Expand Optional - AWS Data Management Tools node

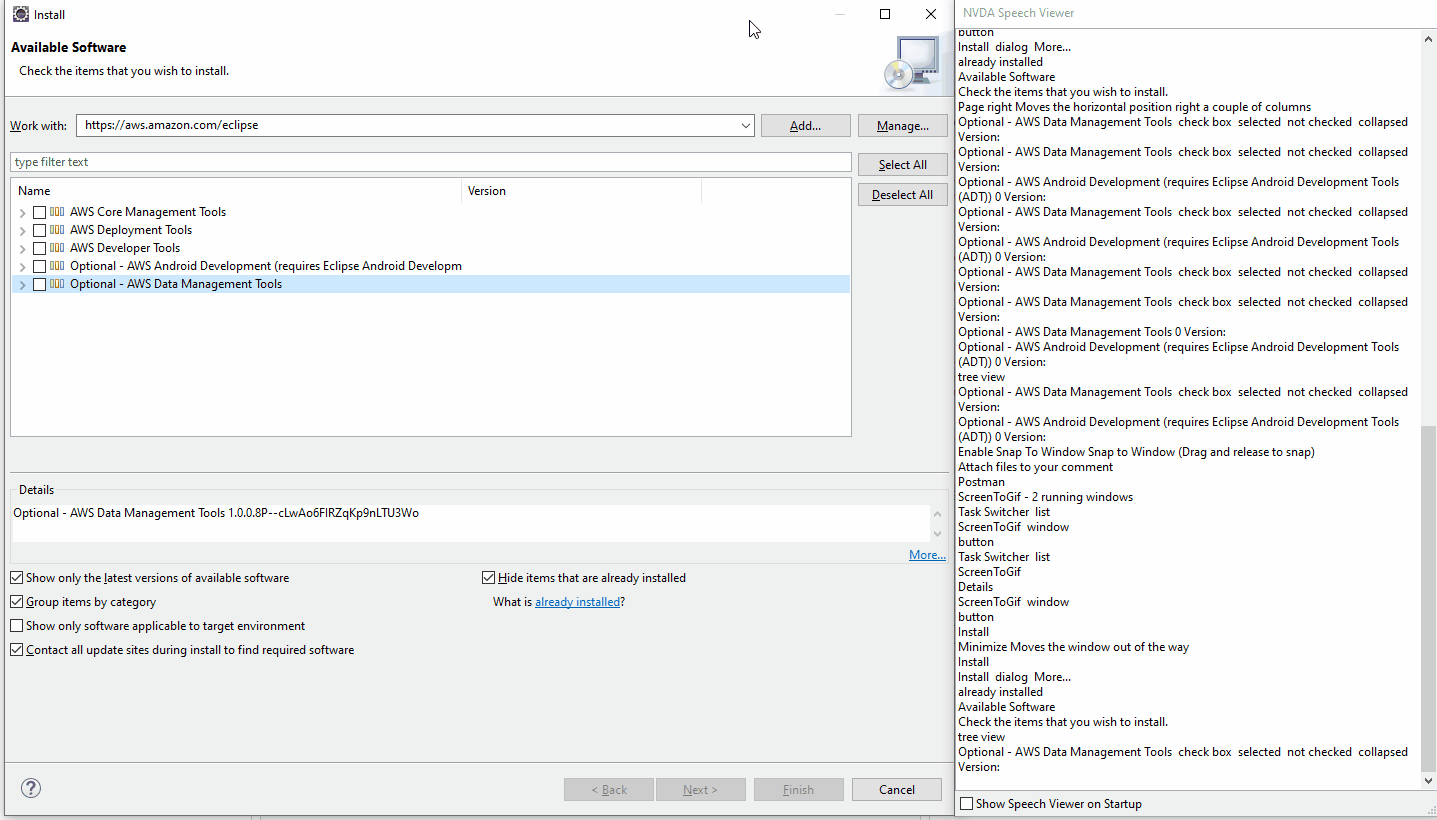[23, 284]
